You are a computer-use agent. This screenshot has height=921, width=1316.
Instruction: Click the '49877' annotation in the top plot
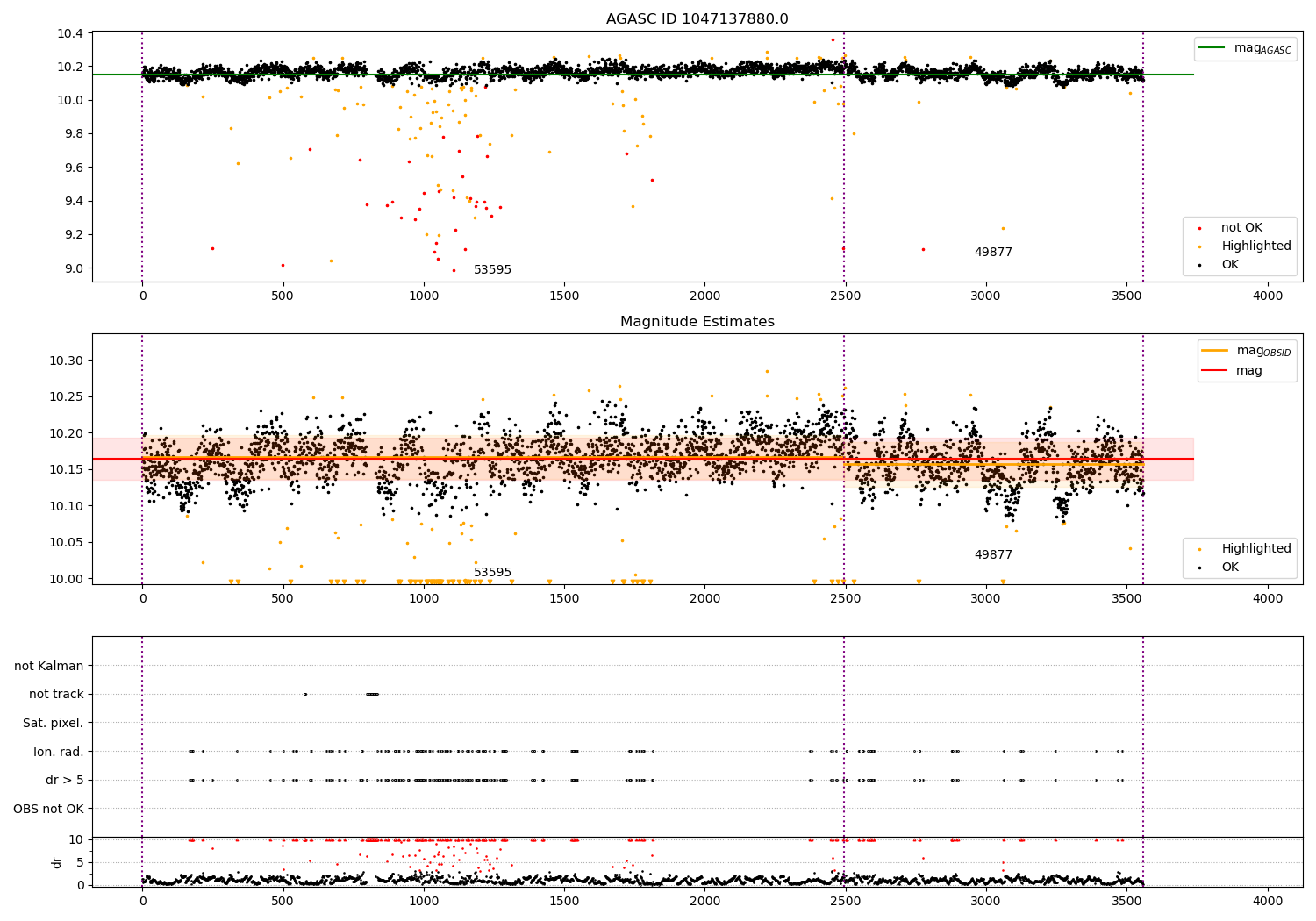[x=993, y=253]
